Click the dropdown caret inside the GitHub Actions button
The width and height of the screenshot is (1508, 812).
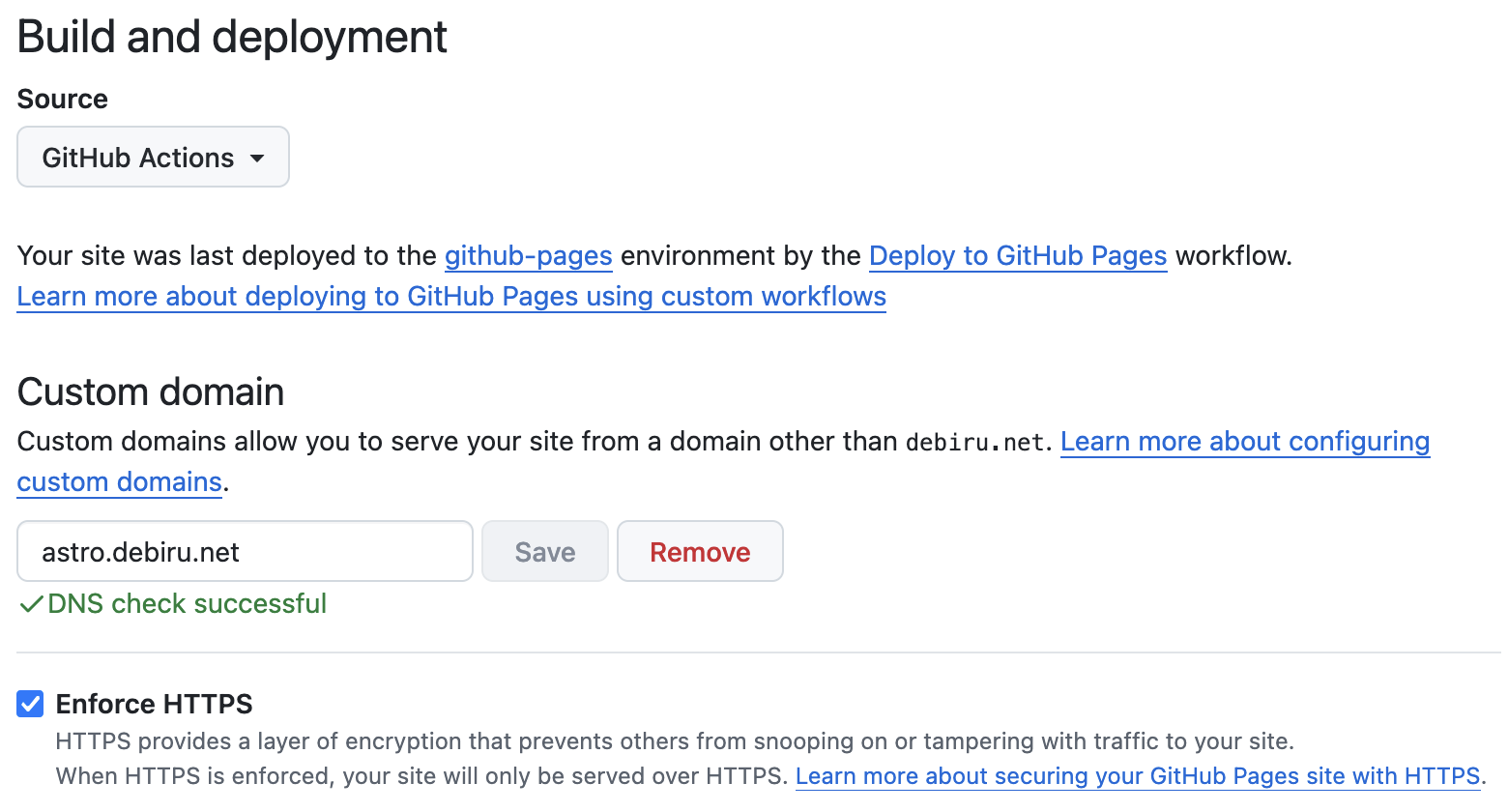tap(258, 157)
